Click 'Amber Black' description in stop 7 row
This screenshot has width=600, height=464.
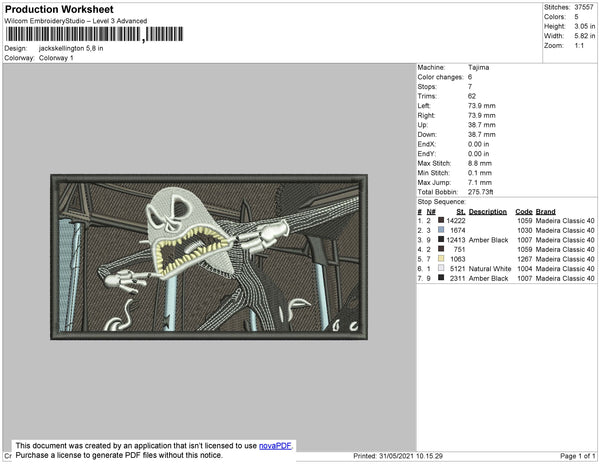click(488, 278)
